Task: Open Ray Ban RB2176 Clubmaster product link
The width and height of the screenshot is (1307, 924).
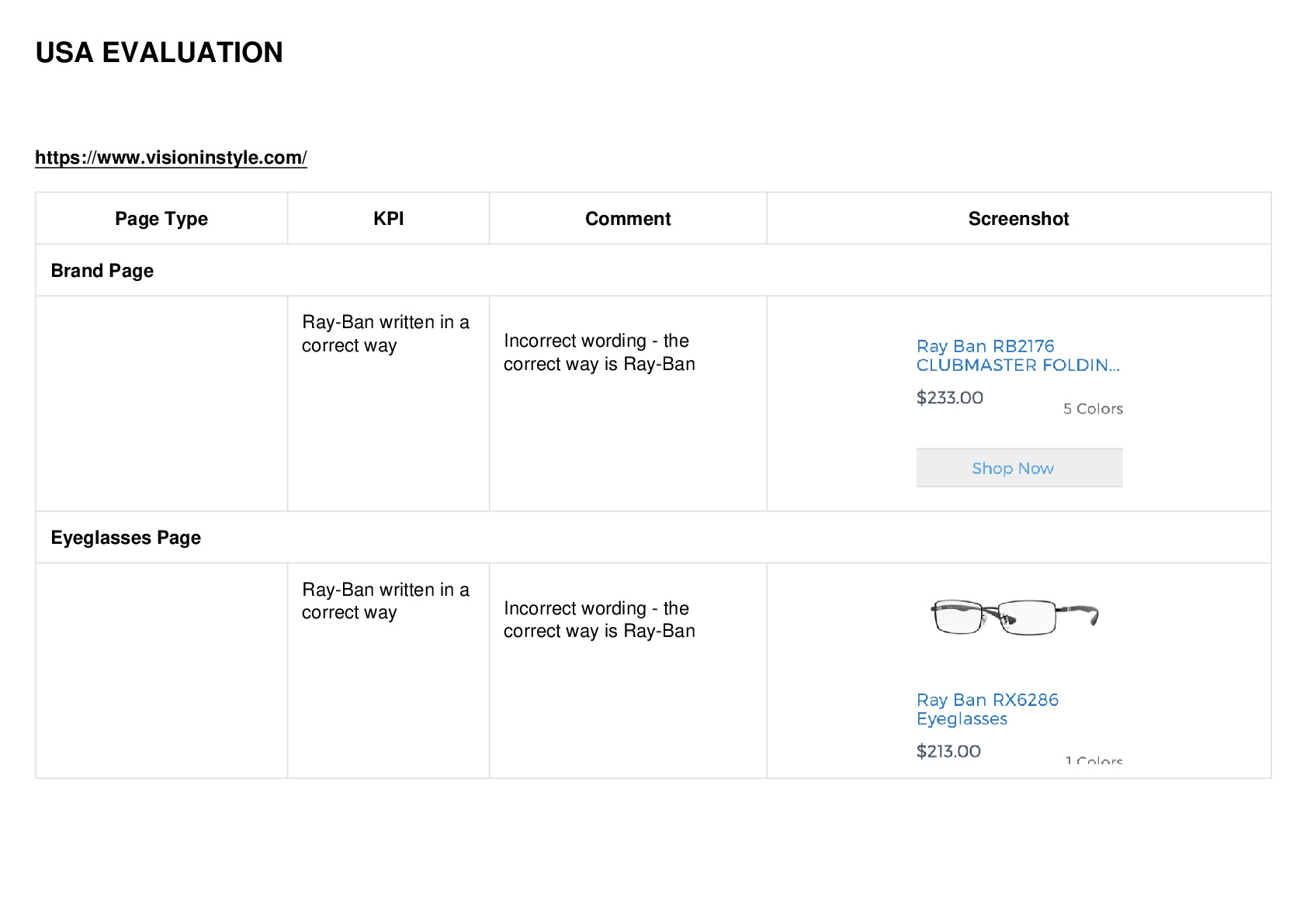Action: click(x=1018, y=355)
